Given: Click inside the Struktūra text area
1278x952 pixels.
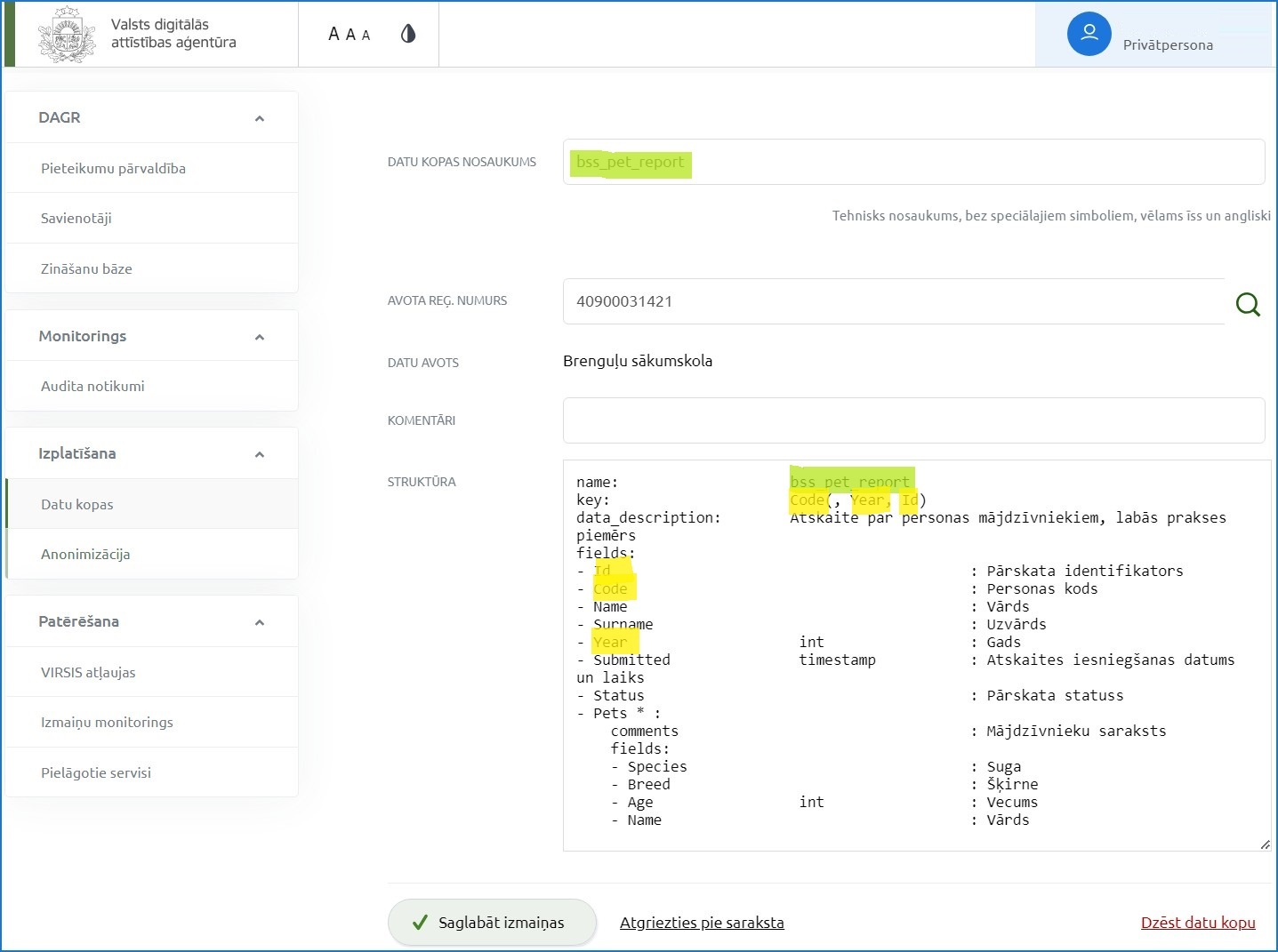Looking at the screenshot, I should coord(917,655).
